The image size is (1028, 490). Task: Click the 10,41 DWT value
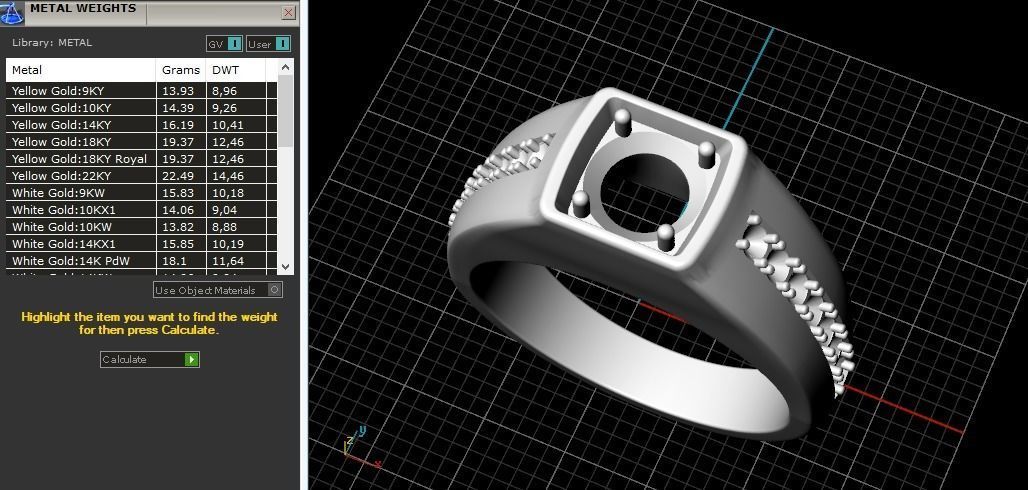tap(228, 125)
